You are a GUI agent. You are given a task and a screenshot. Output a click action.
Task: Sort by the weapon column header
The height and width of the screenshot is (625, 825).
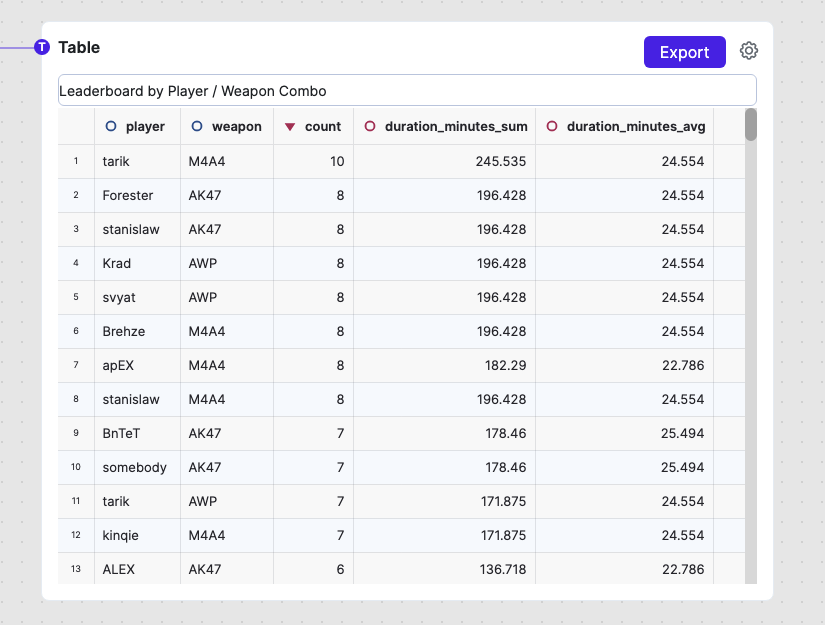point(237,127)
